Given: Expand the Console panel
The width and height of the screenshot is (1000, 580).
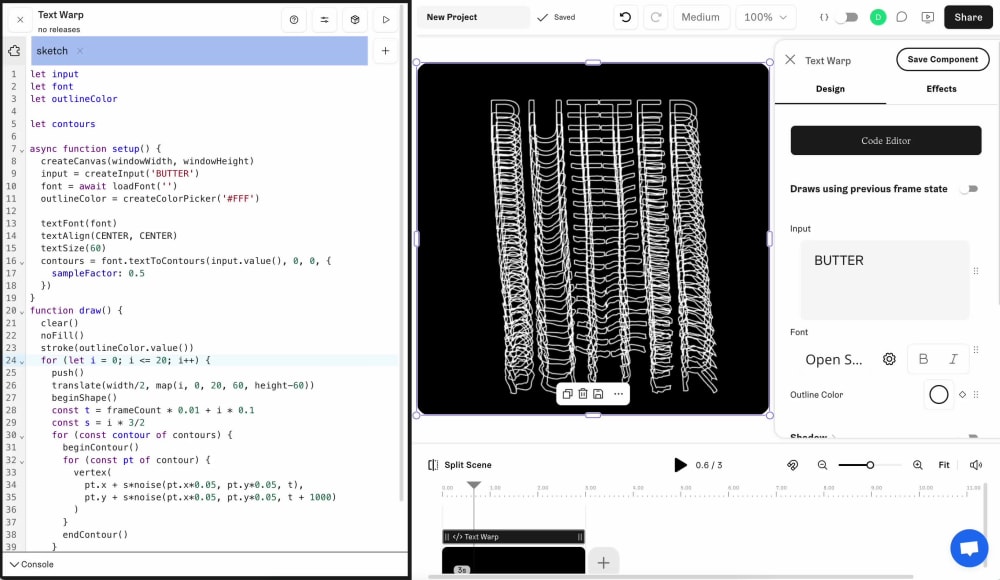Looking at the screenshot, I should 31,564.
